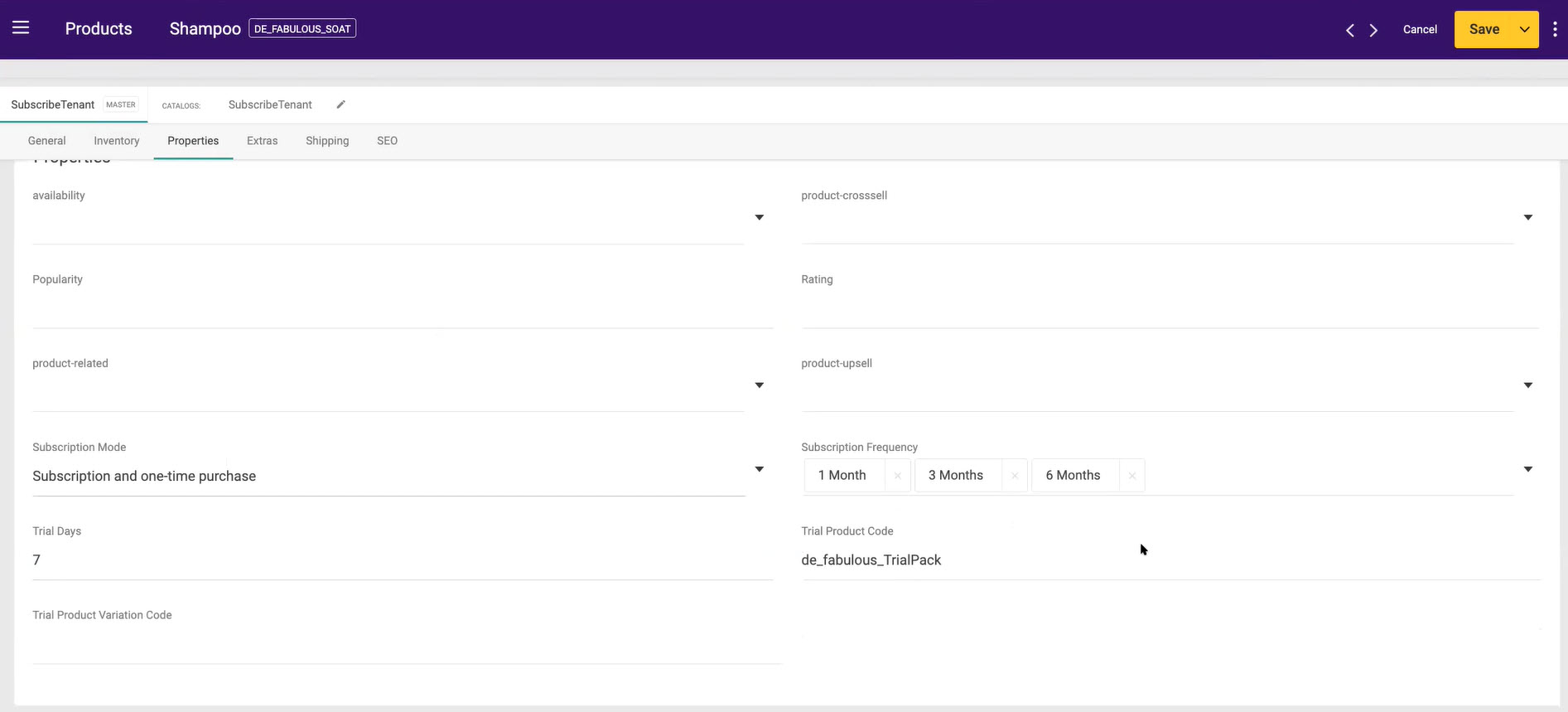The image size is (1568, 712).
Task: Open the vertical three-dot more menu
Action: pyautogui.click(x=1555, y=29)
